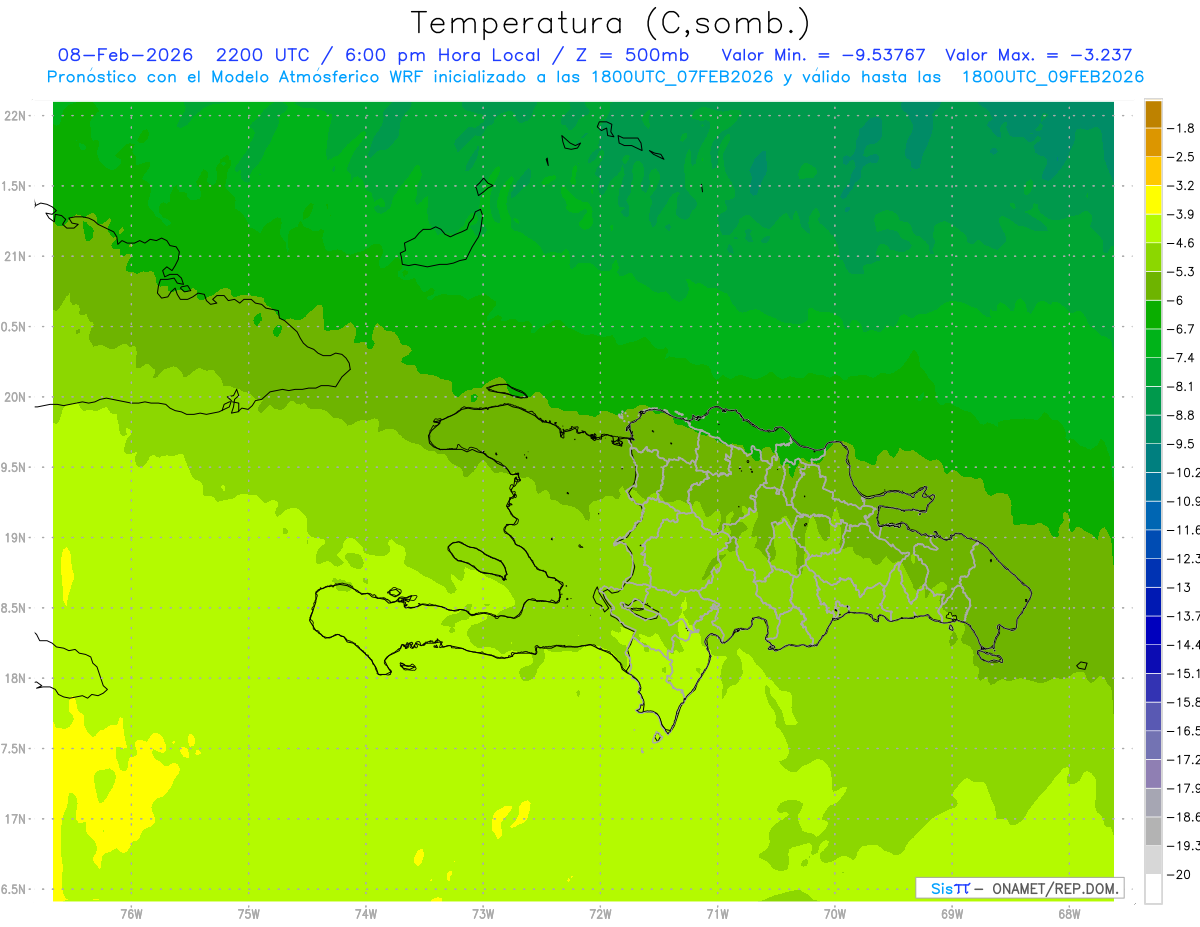Click the '70W' longitude axis label
The image size is (1200, 927).
point(835,915)
